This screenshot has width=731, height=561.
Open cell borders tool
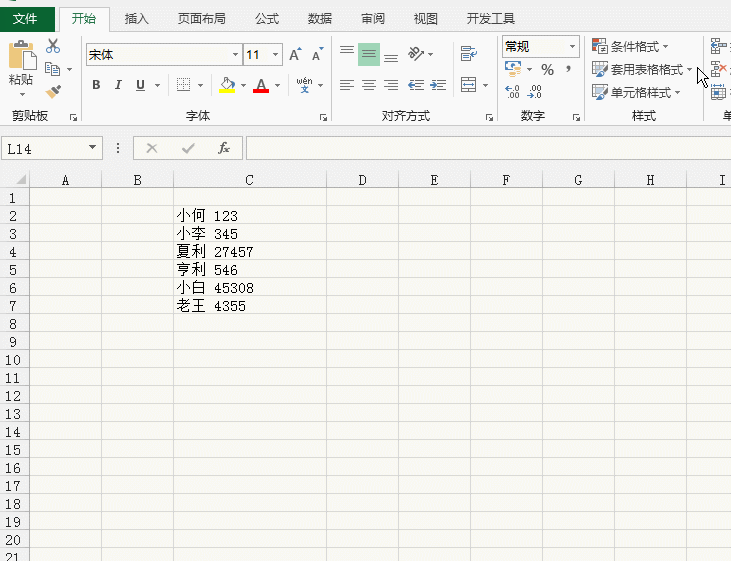click(x=183, y=85)
